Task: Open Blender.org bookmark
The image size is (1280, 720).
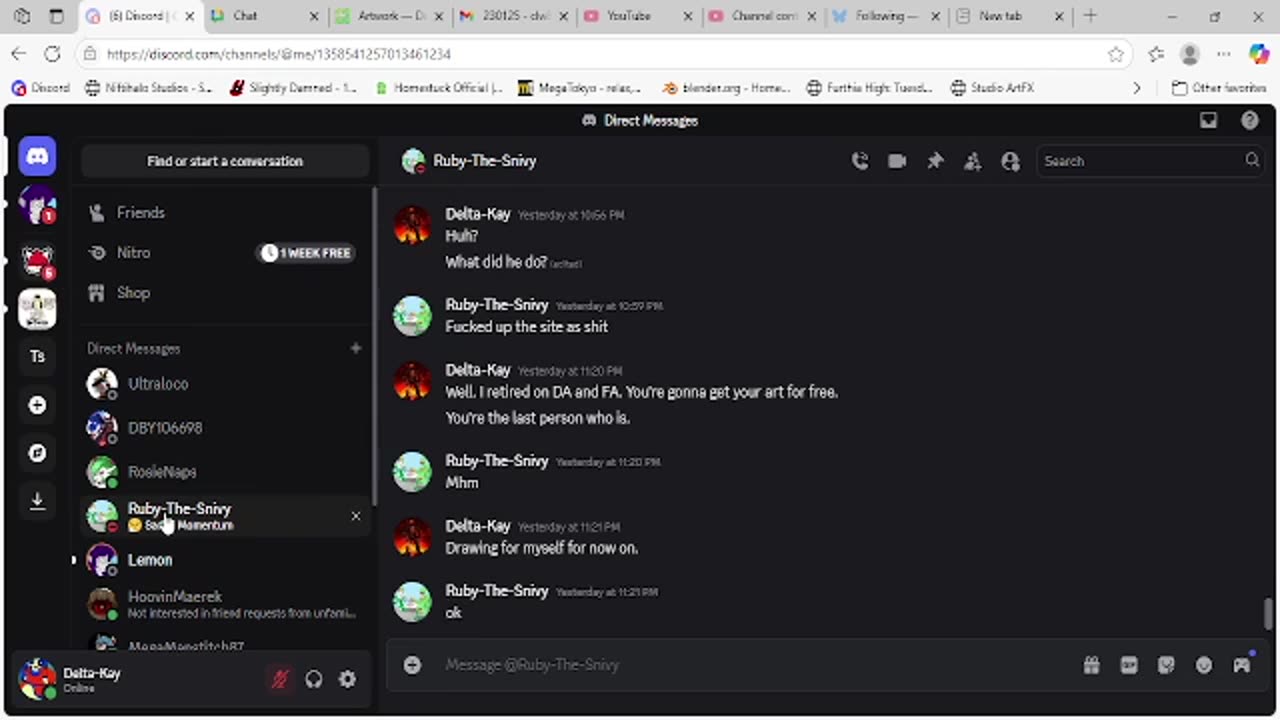Action: point(726,88)
